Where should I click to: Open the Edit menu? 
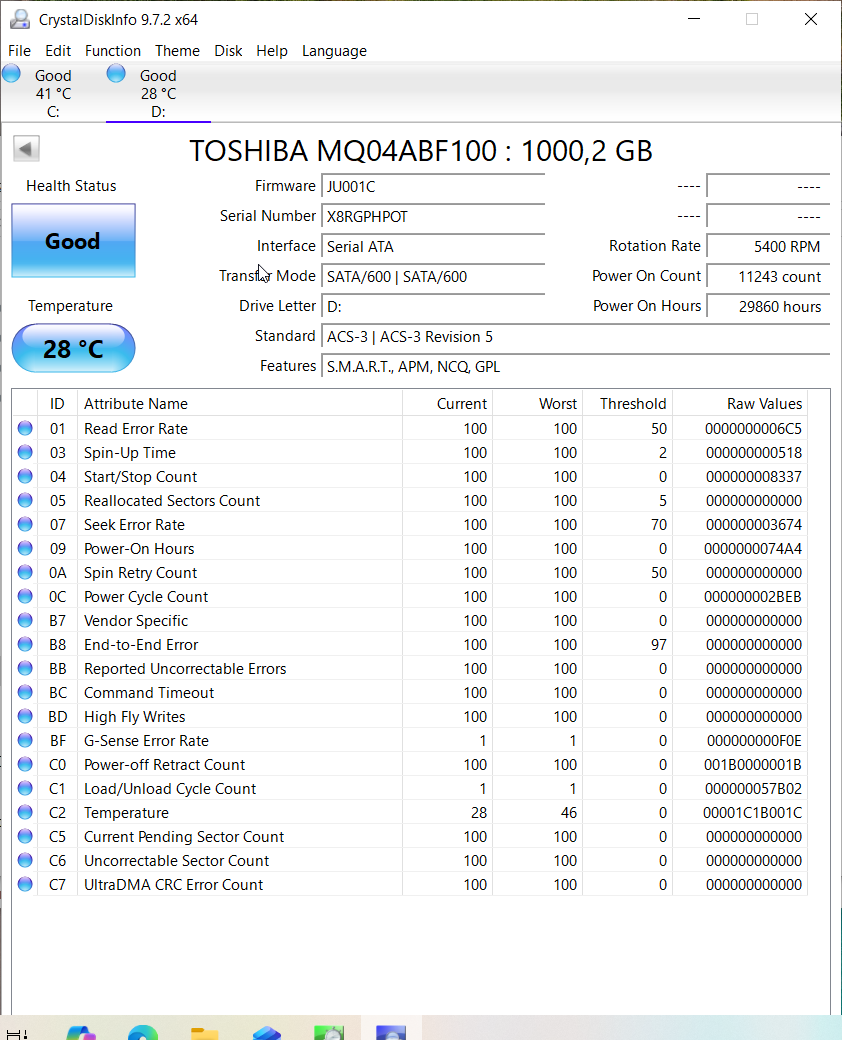click(58, 51)
